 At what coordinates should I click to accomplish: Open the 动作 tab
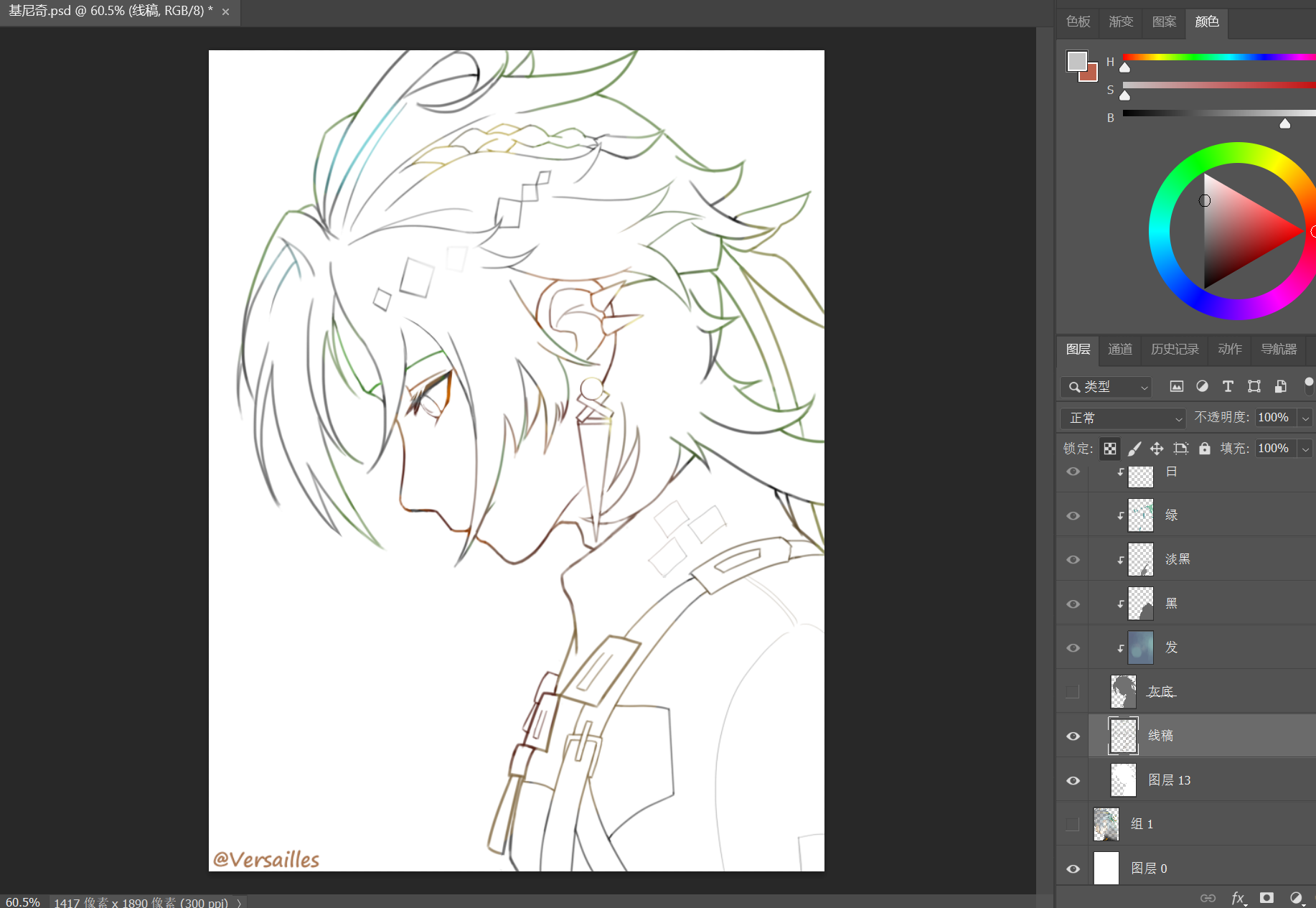(1230, 350)
